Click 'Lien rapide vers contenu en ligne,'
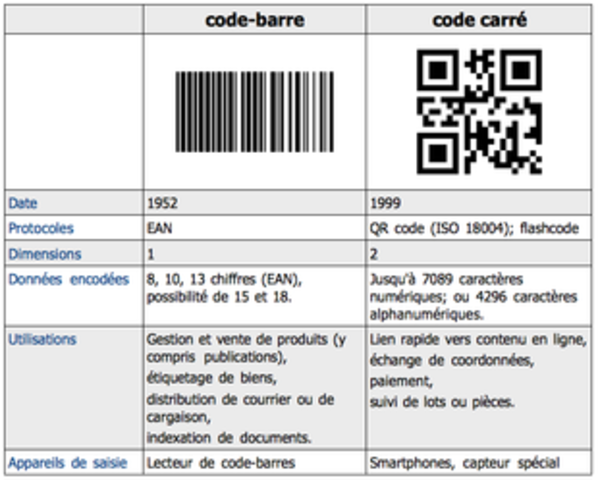The image size is (598, 480). click(x=478, y=340)
